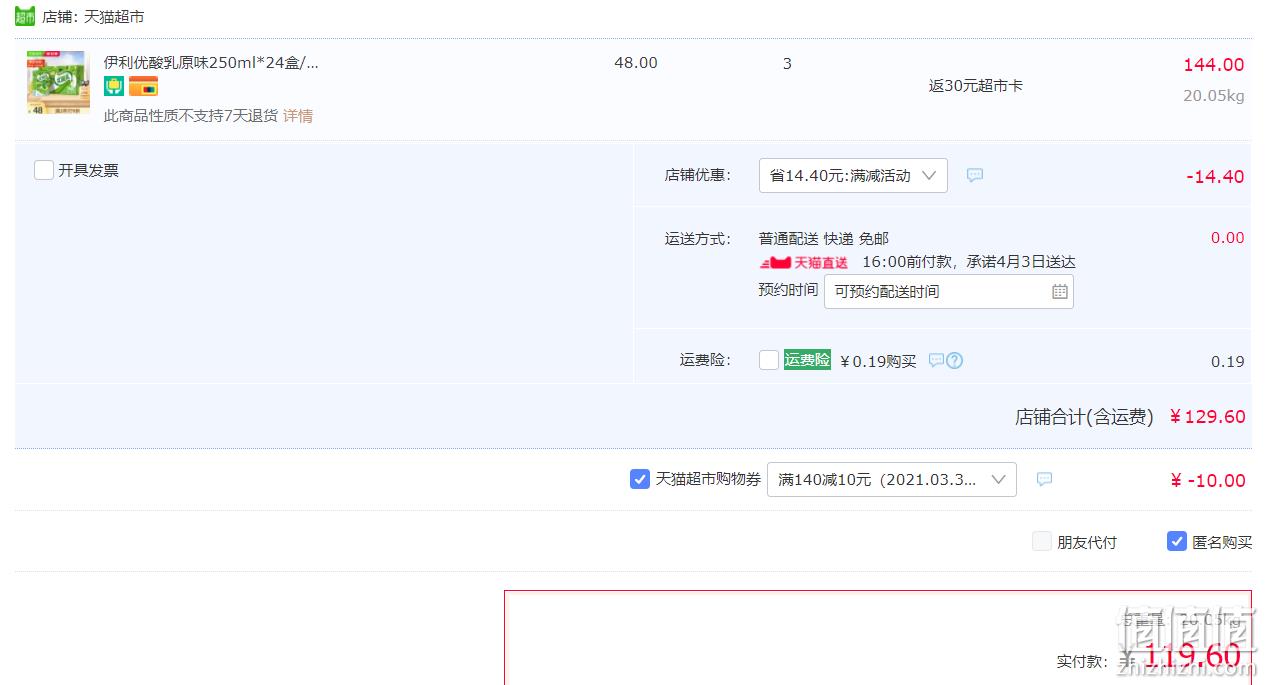This screenshot has width=1266, height=685.
Task: Click the quantity value 3
Action: point(787,63)
